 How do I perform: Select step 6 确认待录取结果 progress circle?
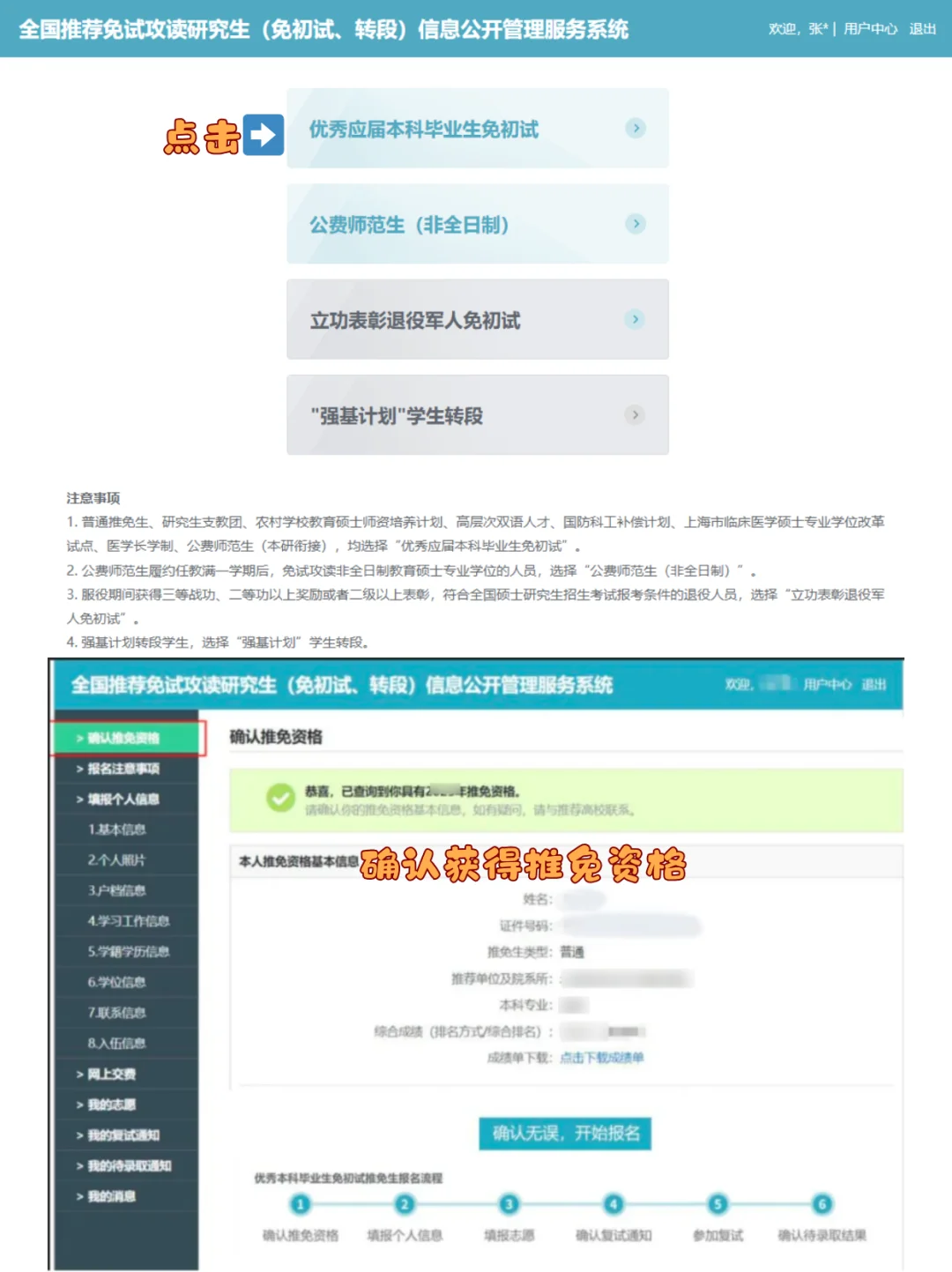tap(821, 1204)
